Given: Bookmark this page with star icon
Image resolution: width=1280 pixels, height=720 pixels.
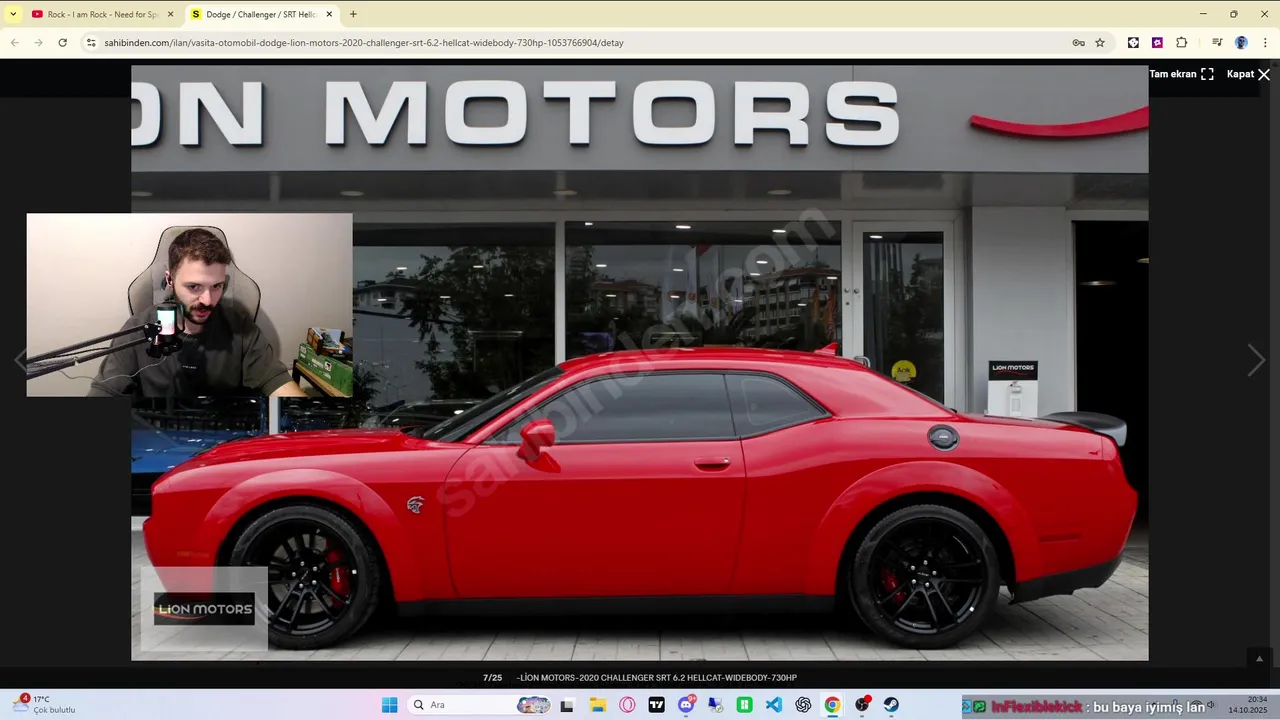Looking at the screenshot, I should click(1100, 43).
